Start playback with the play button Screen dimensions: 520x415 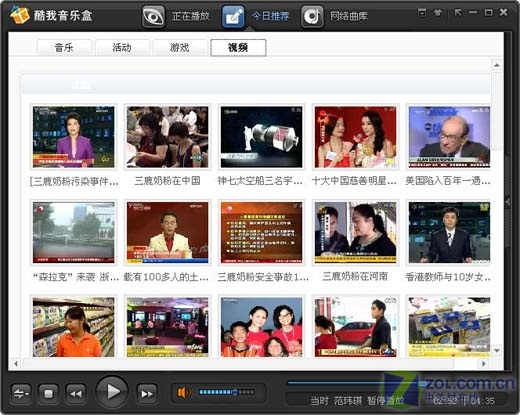(112, 392)
